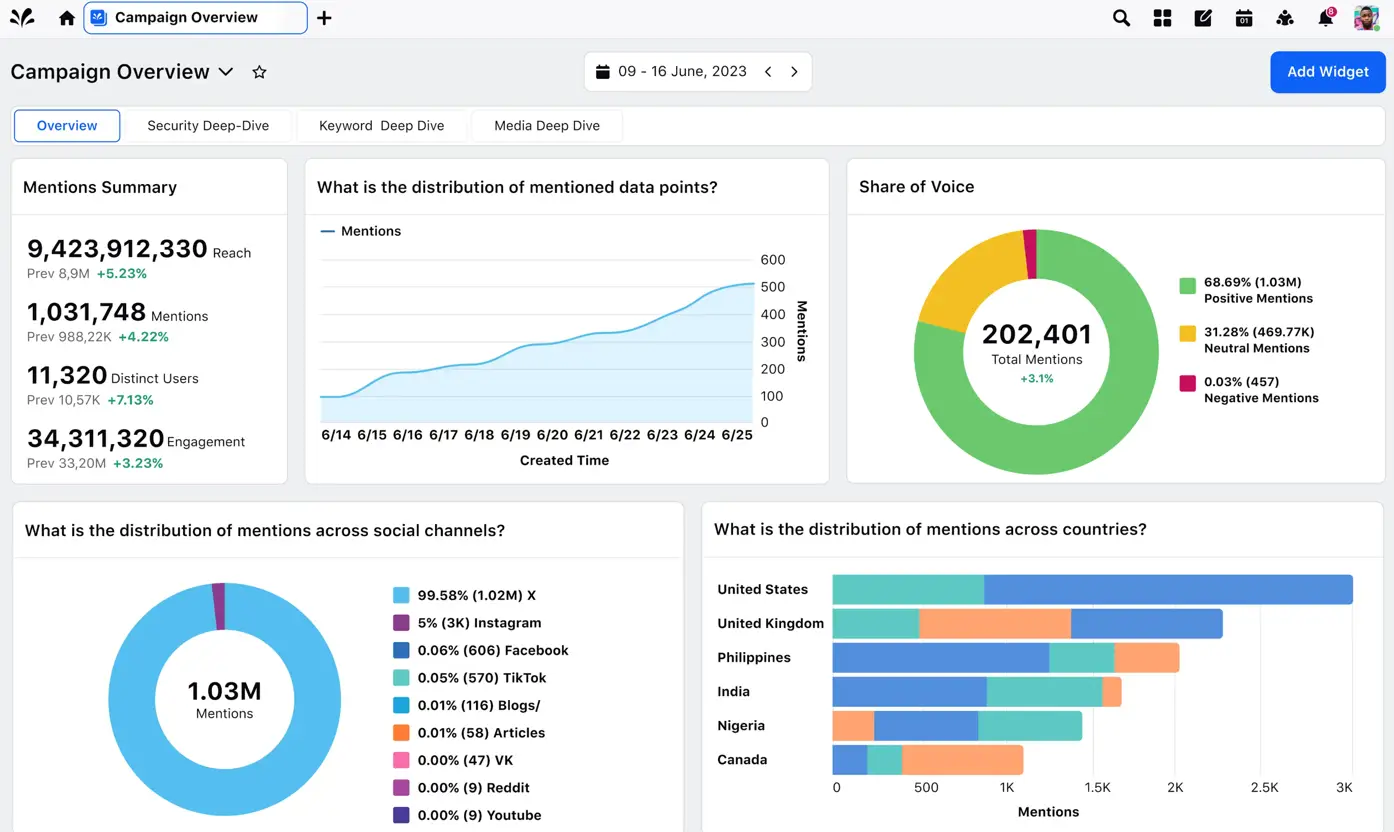The height and width of the screenshot is (832, 1394).
Task: Click the Sprinklr leaf logo
Action: [x=22, y=18]
